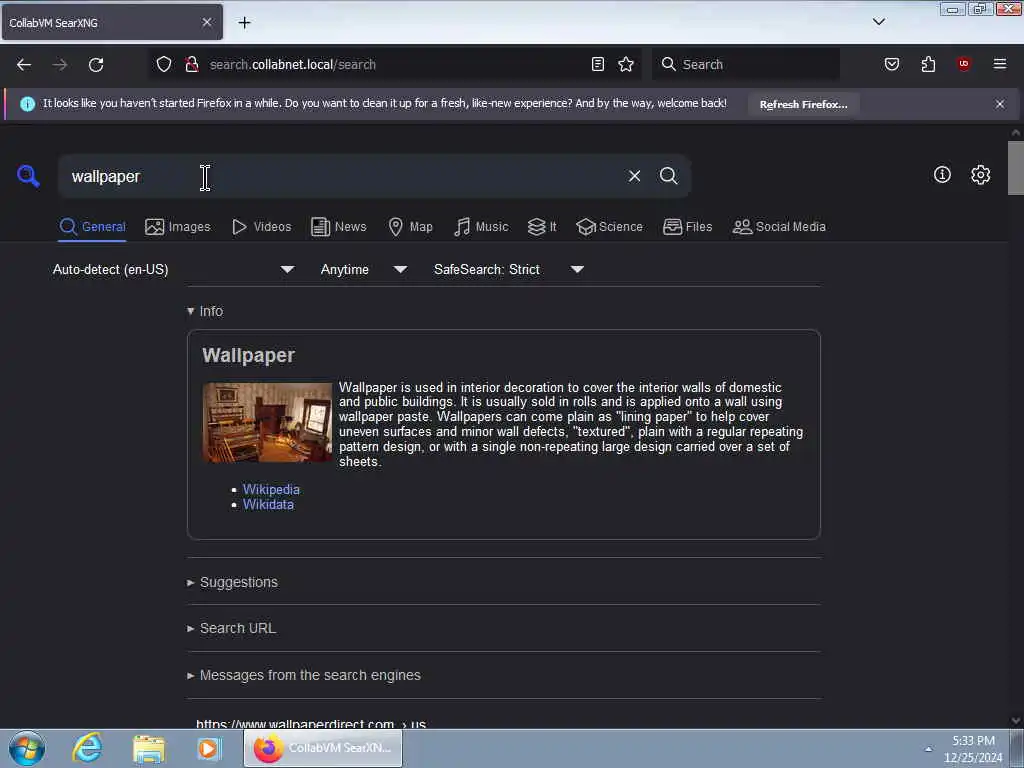The image size is (1024, 768).
Task: Reload the current page
Action: pos(96,64)
